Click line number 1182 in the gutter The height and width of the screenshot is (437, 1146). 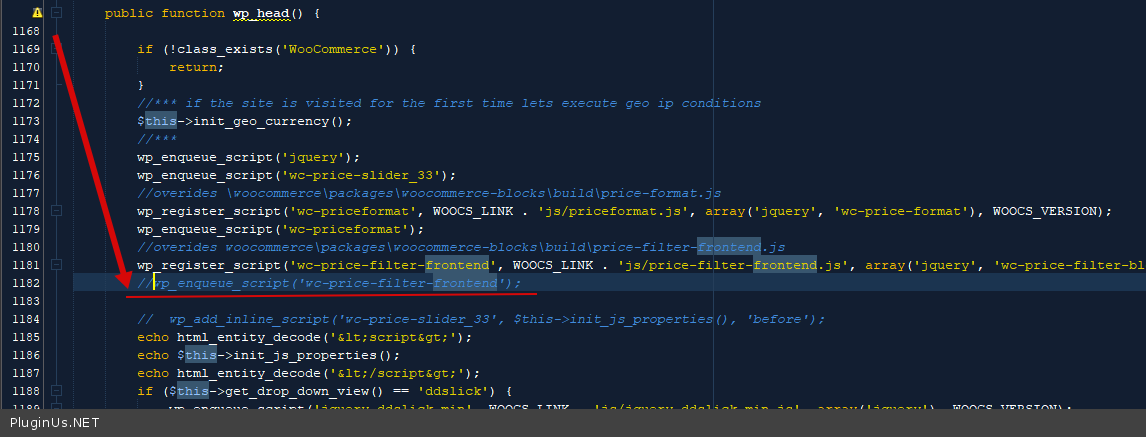(23, 283)
